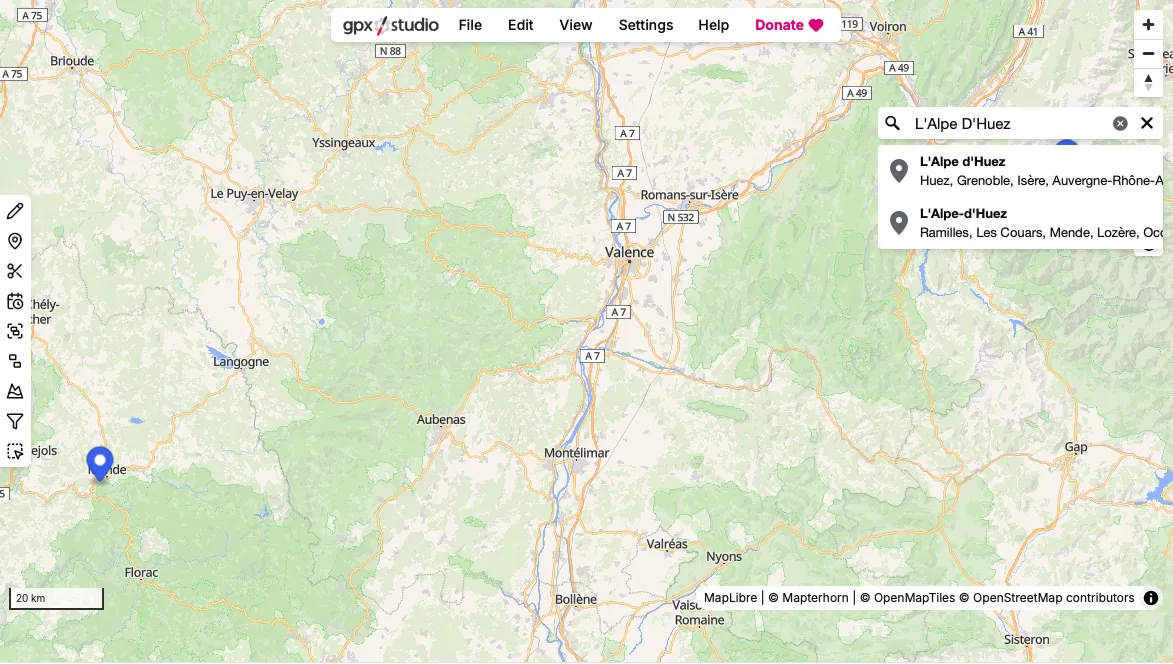
Task: Open the time calendar tool
Action: [x=15, y=301]
